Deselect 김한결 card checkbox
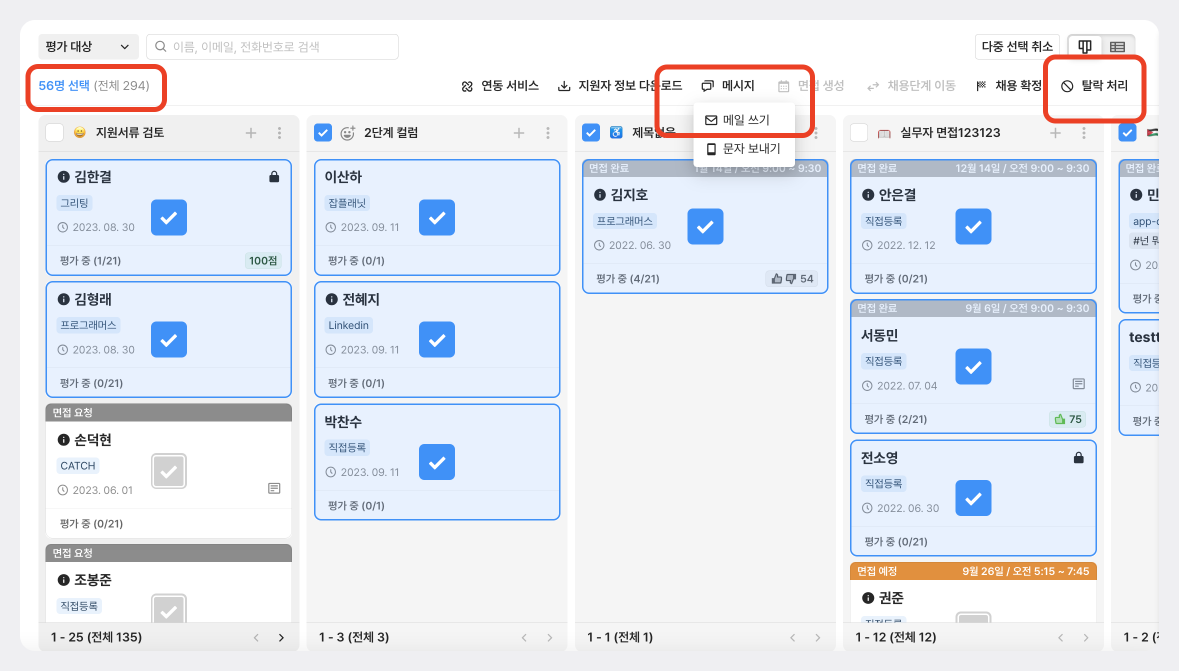 169,217
